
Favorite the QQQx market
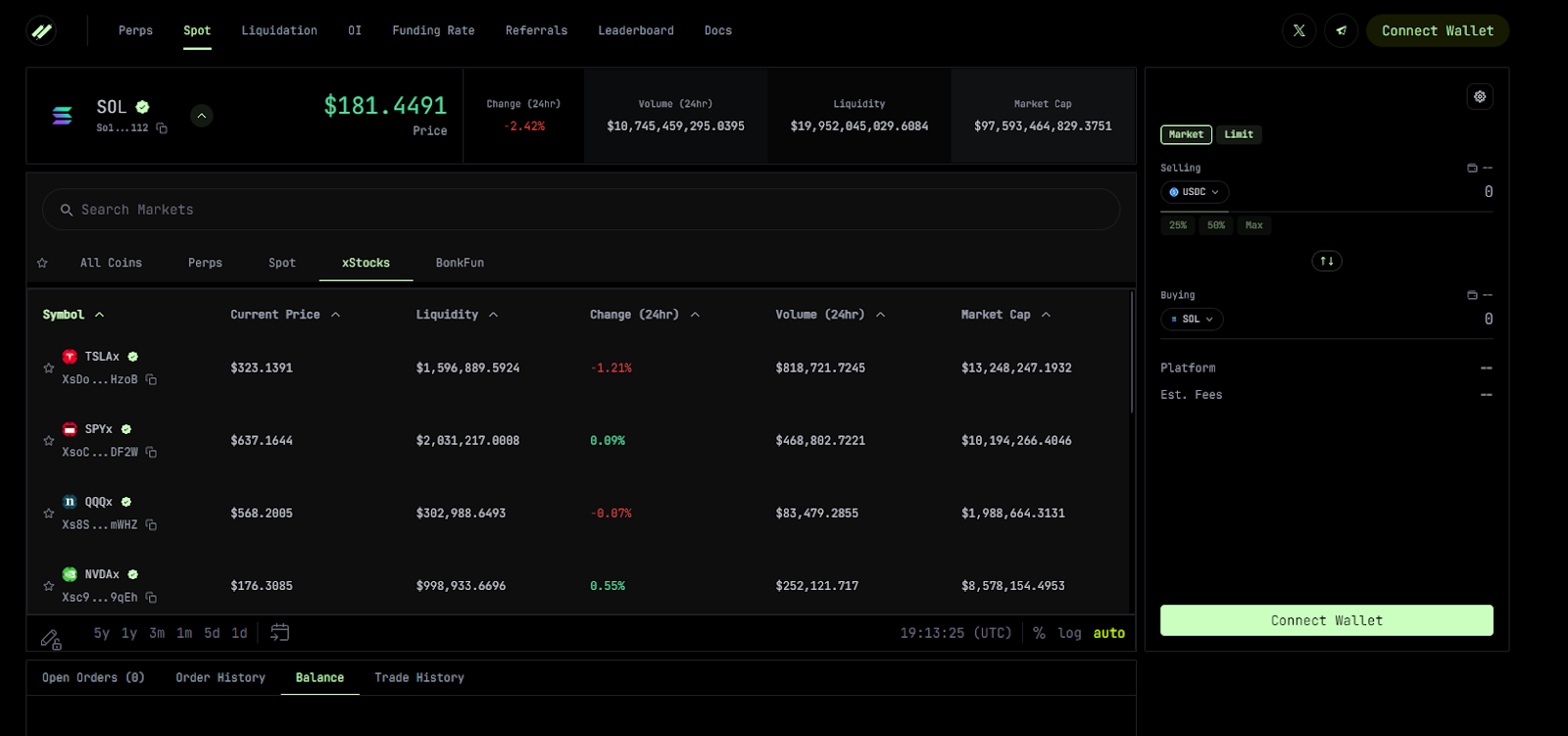coord(48,514)
